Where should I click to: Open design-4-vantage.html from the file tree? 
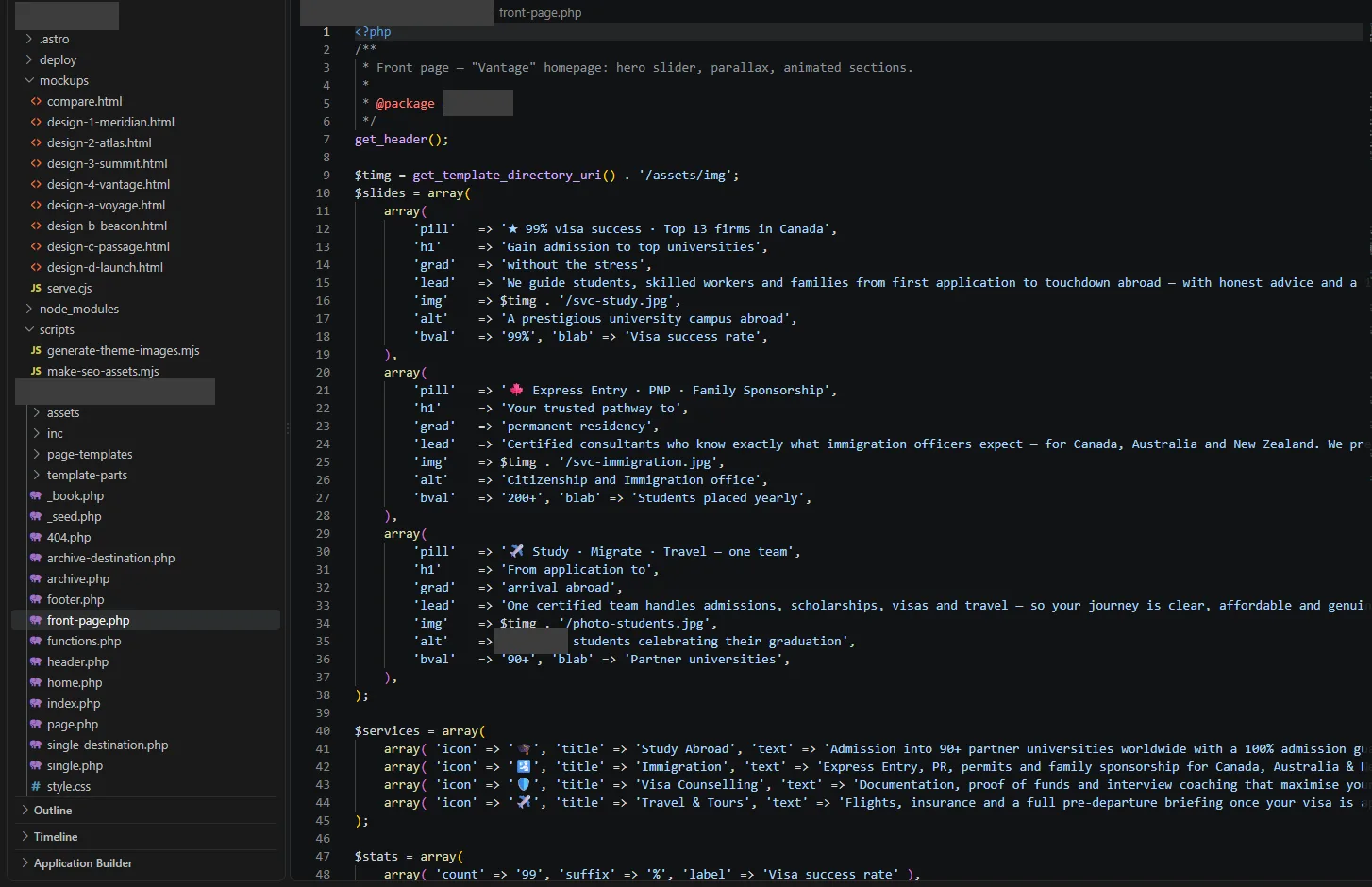tap(109, 184)
